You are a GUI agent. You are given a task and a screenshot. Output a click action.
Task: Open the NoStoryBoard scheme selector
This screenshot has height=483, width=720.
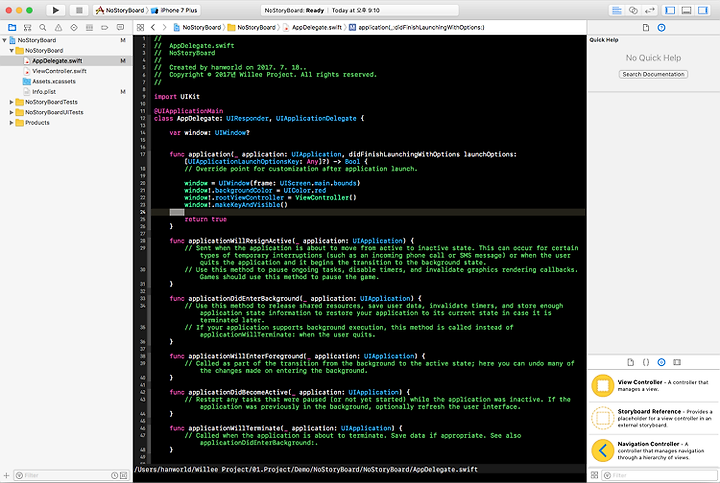click(119, 10)
